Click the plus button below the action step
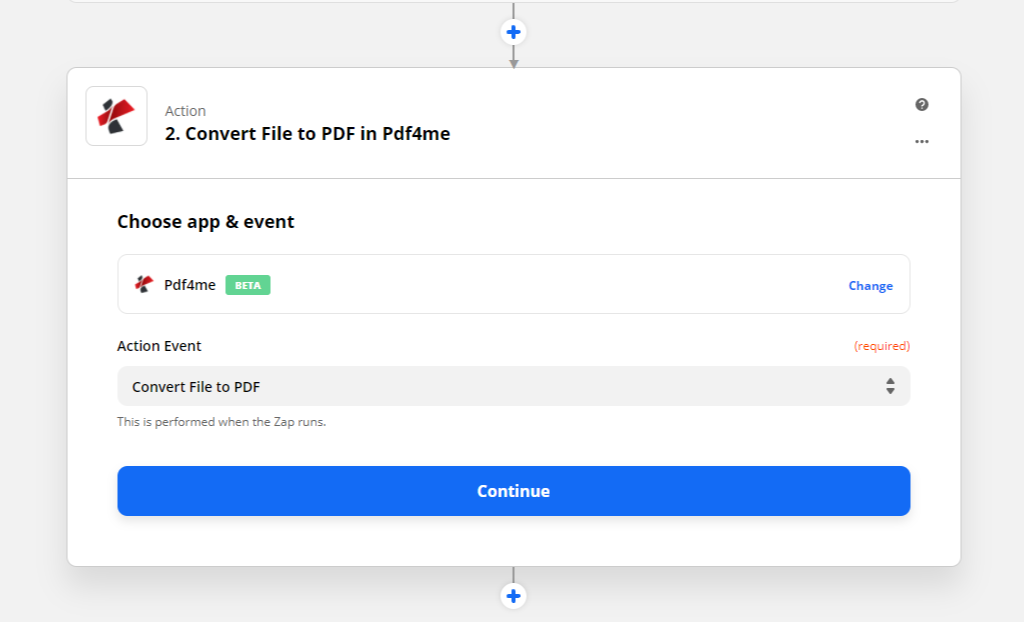 pyautogui.click(x=513, y=596)
